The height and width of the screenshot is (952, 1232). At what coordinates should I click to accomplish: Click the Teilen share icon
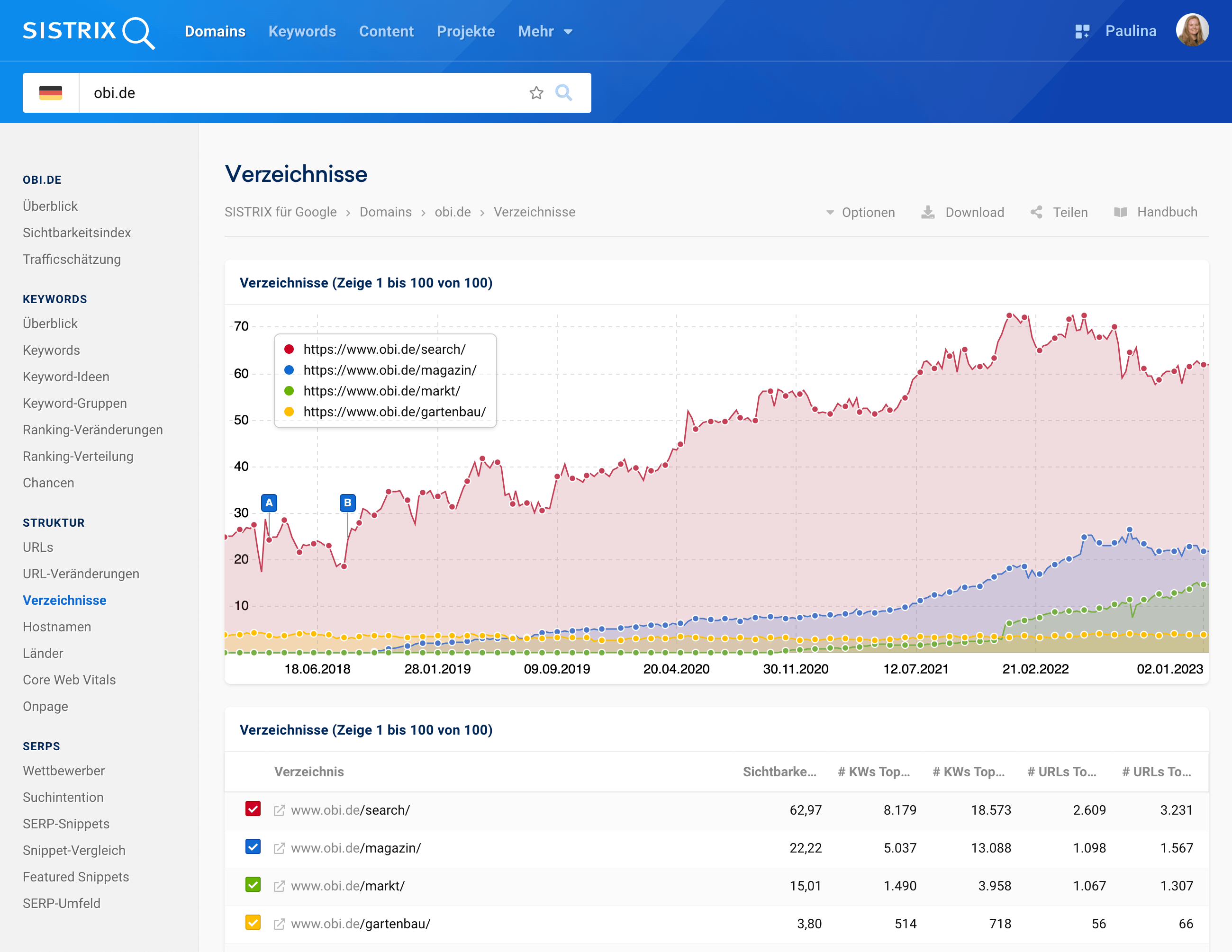[x=1036, y=213]
